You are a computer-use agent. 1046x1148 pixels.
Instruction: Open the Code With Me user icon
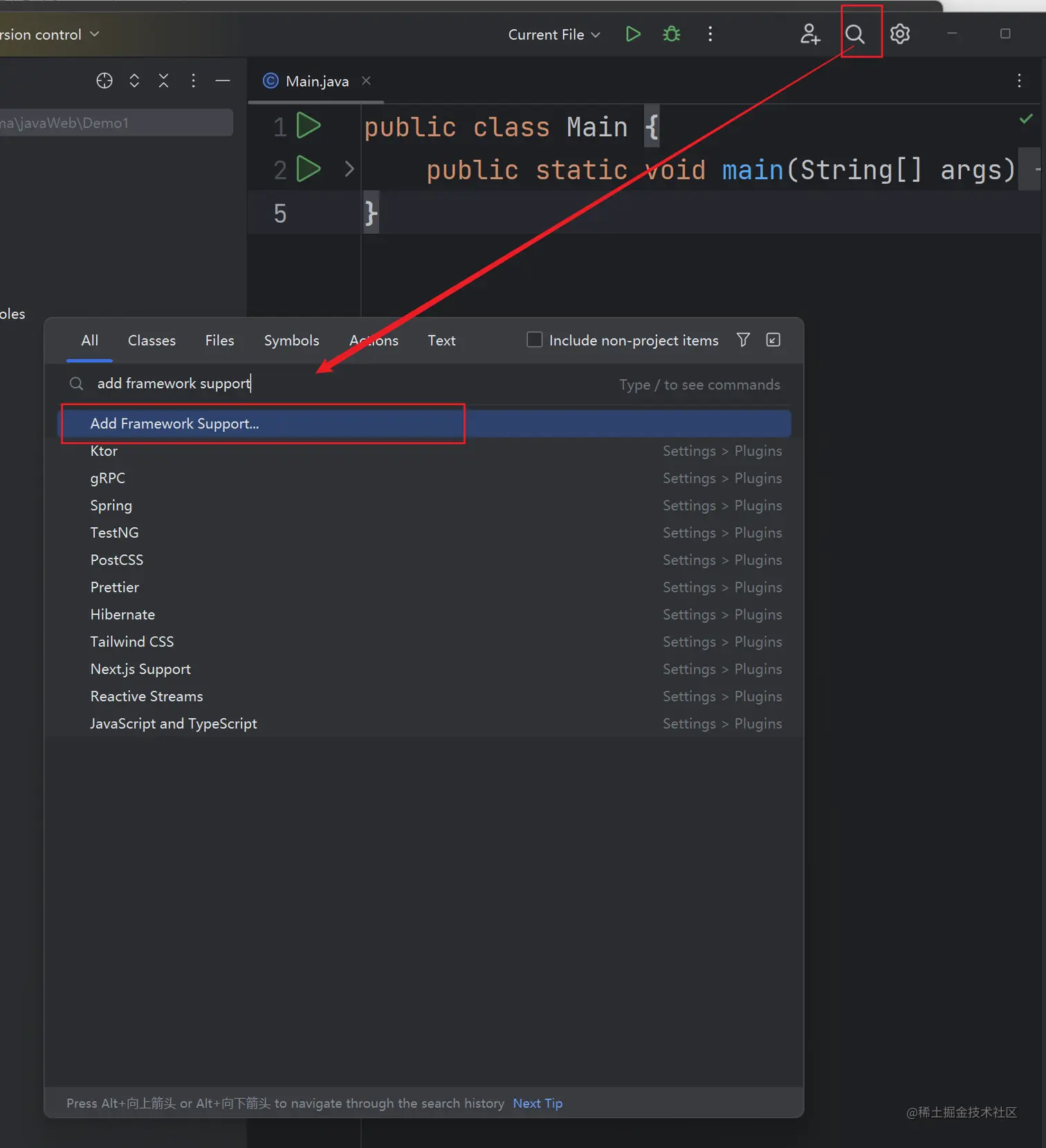tap(810, 34)
